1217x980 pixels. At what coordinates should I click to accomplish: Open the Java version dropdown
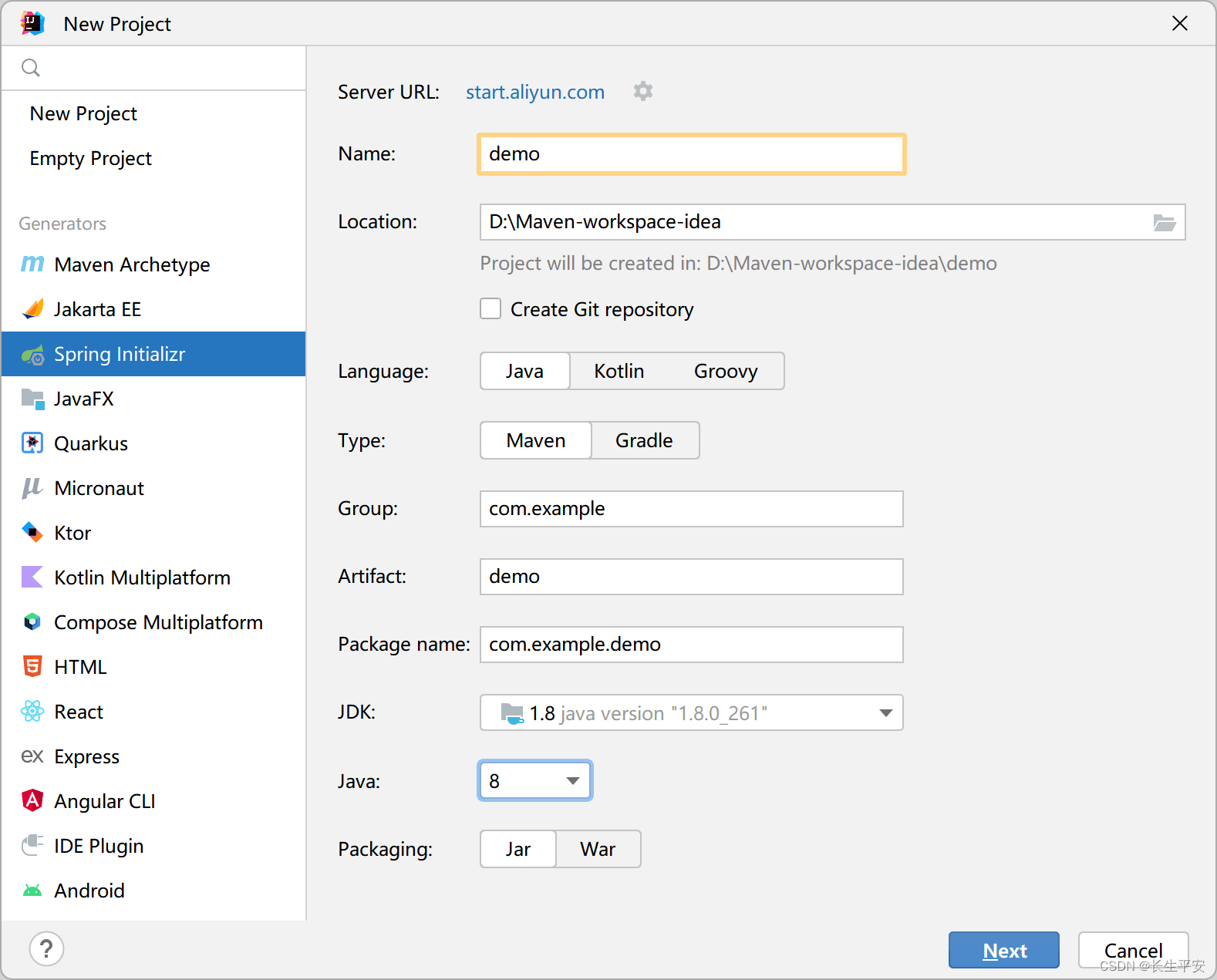click(x=535, y=781)
